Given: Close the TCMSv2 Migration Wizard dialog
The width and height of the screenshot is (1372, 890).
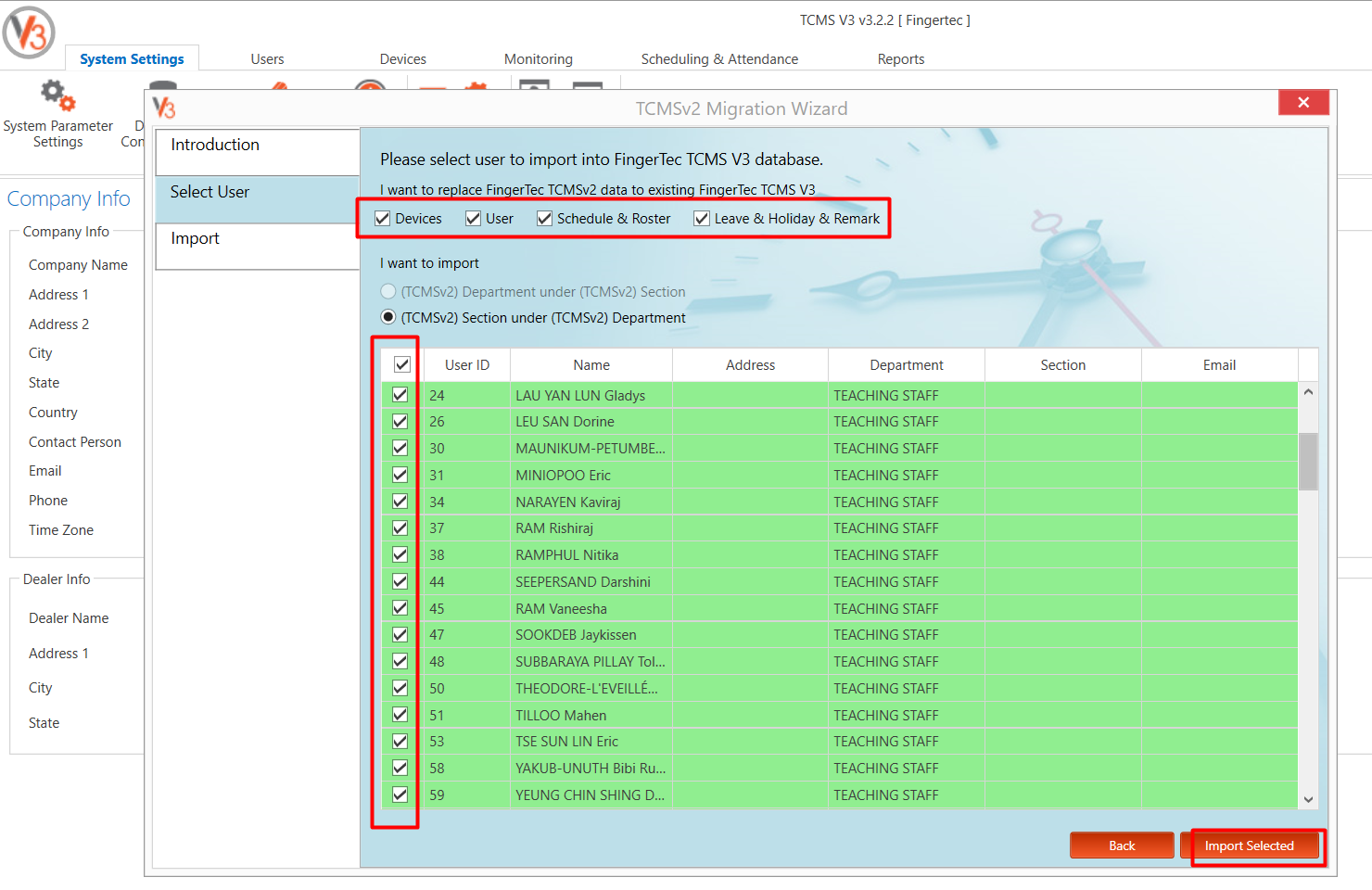Looking at the screenshot, I should pos(1303,102).
